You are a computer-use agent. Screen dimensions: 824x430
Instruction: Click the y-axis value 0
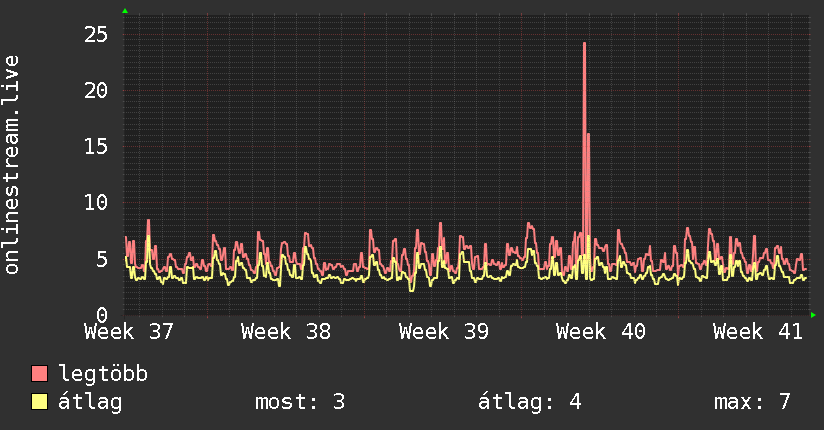click(x=102, y=315)
